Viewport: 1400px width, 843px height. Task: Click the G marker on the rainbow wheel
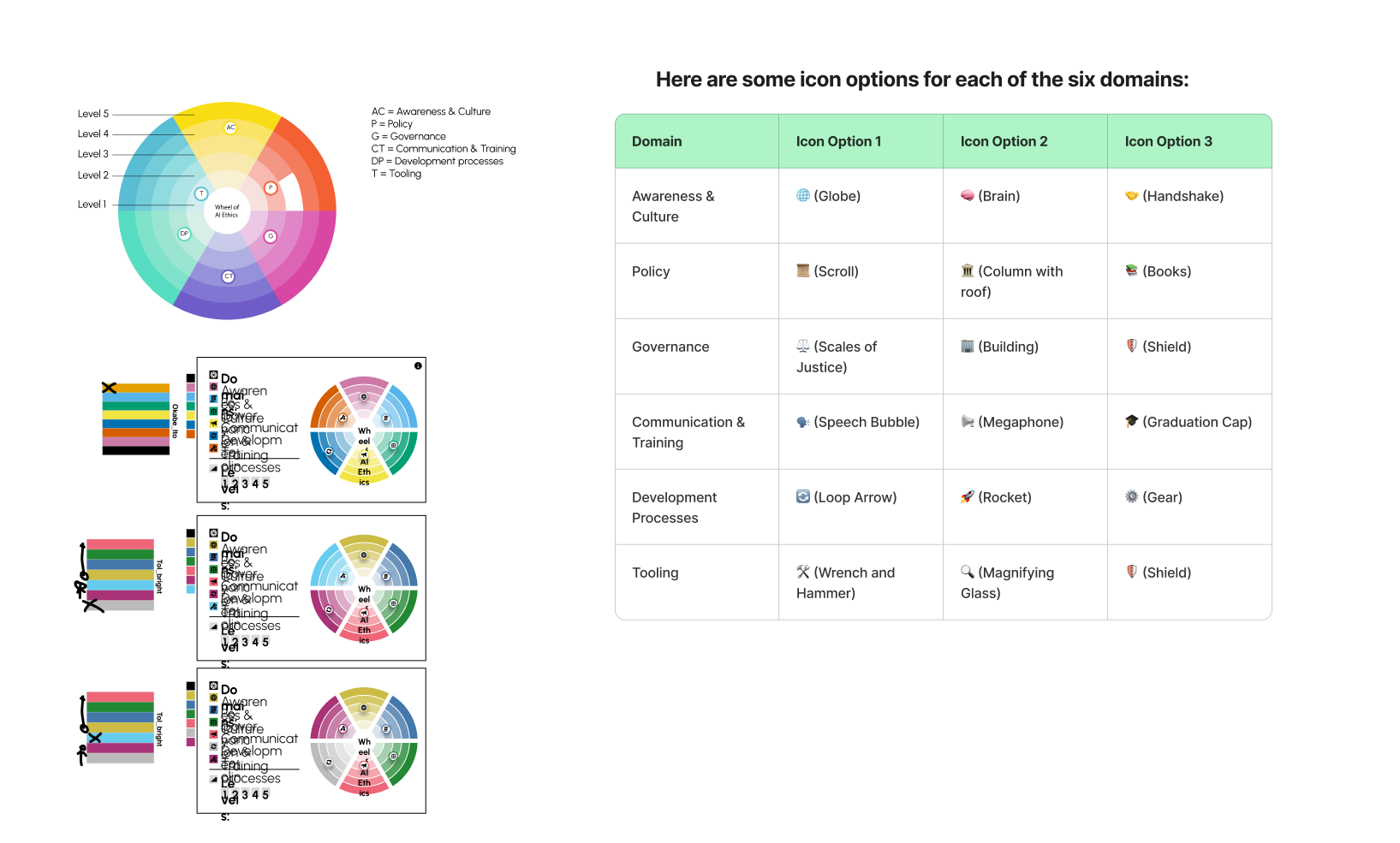[x=271, y=236]
